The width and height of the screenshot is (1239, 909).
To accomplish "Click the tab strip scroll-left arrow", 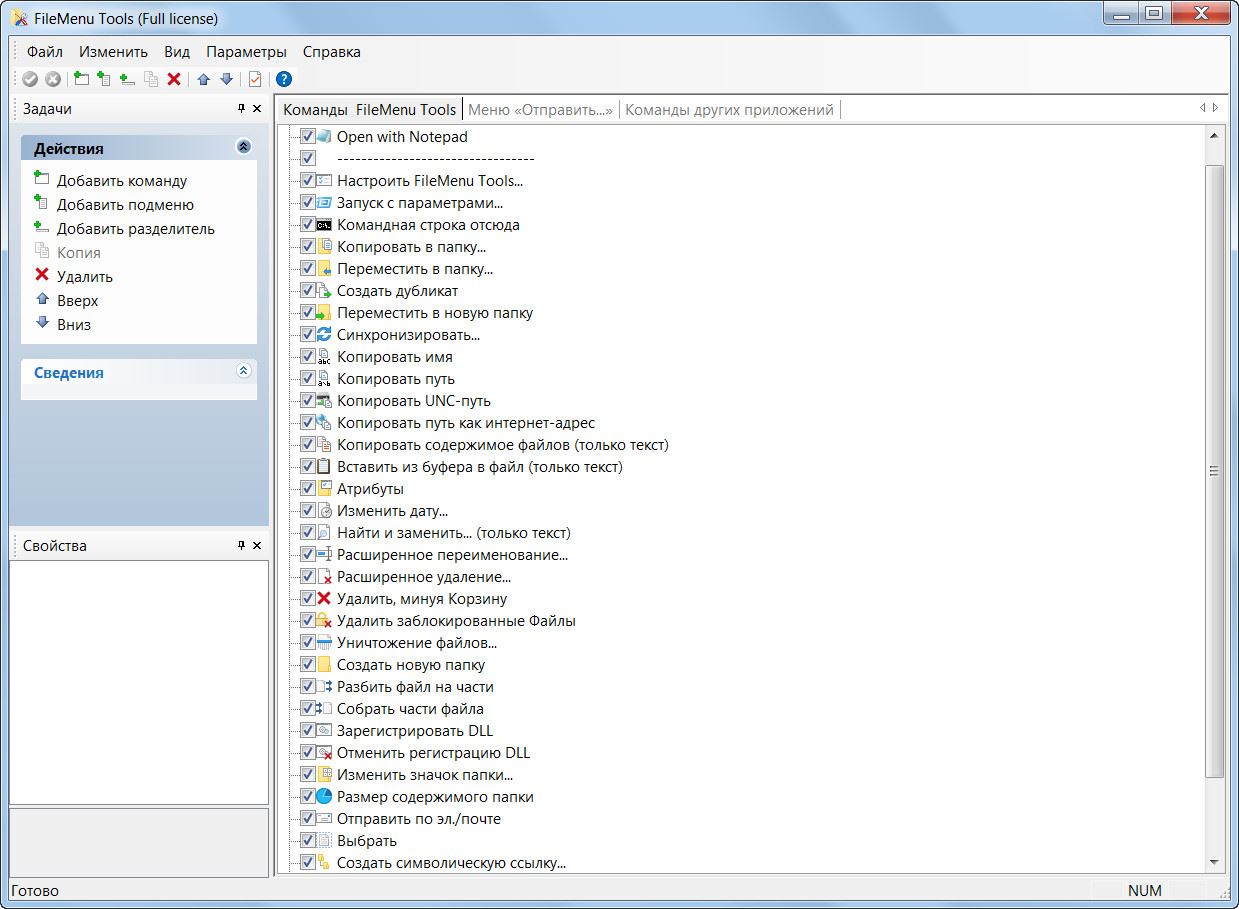I will pyautogui.click(x=1203, y=108).
